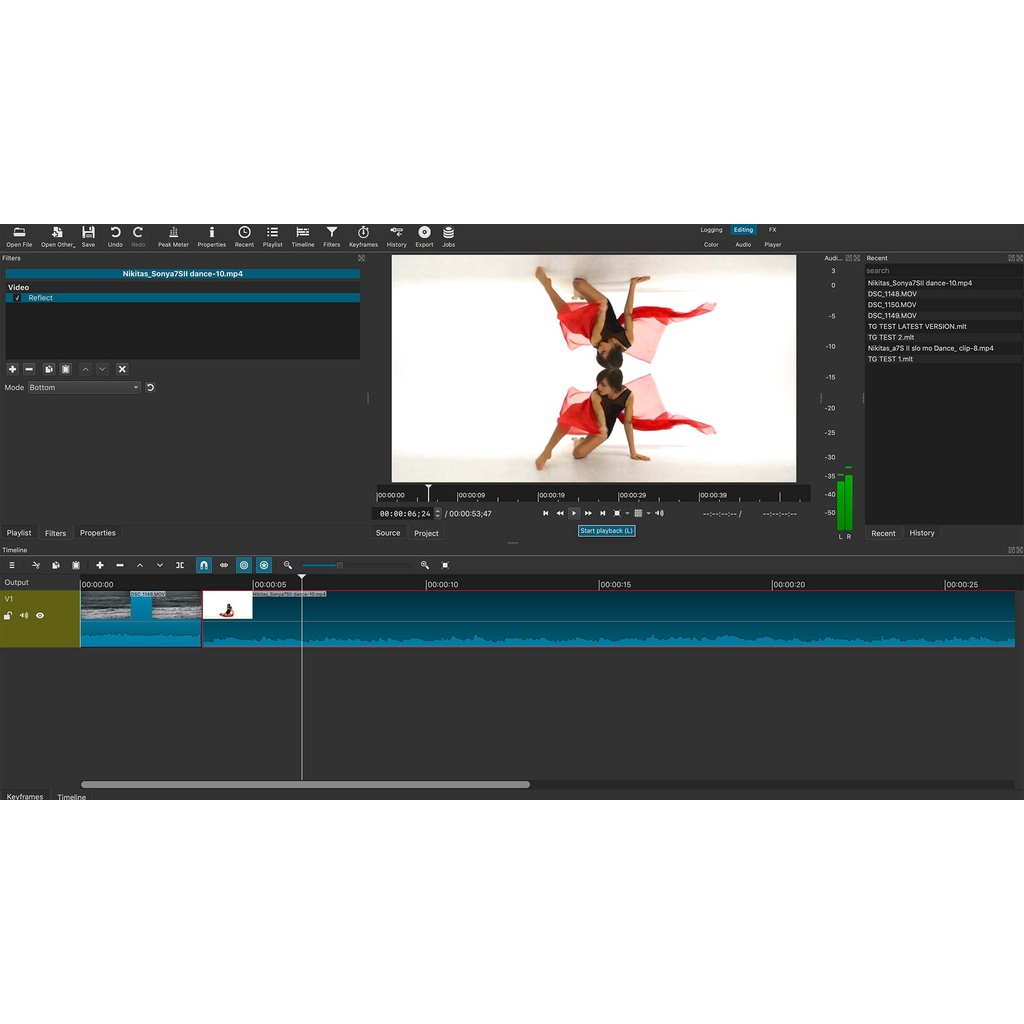Open the Keyframes panel from toolbar
The image size is (1024, 1024).
(363, 236)
